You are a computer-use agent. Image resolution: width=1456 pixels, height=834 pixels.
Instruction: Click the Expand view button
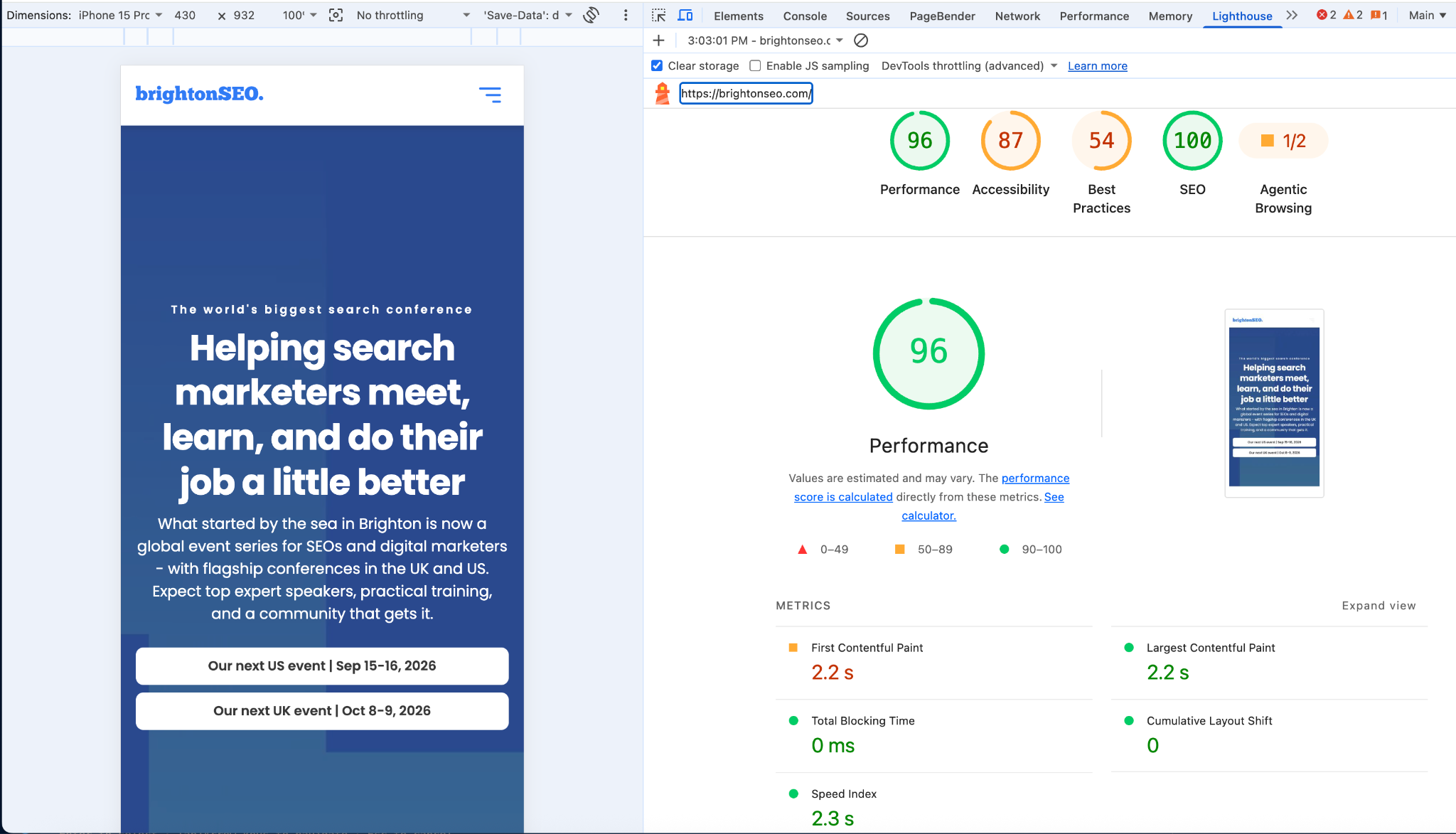1379,605
